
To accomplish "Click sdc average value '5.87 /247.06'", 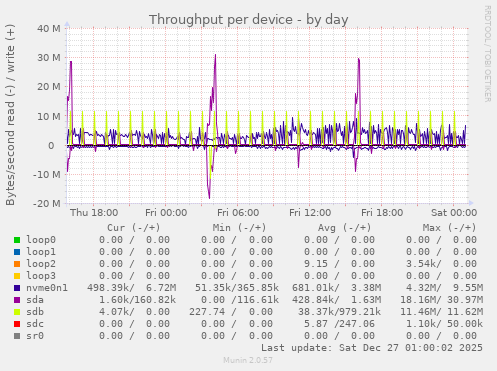I will pos(339,324).
